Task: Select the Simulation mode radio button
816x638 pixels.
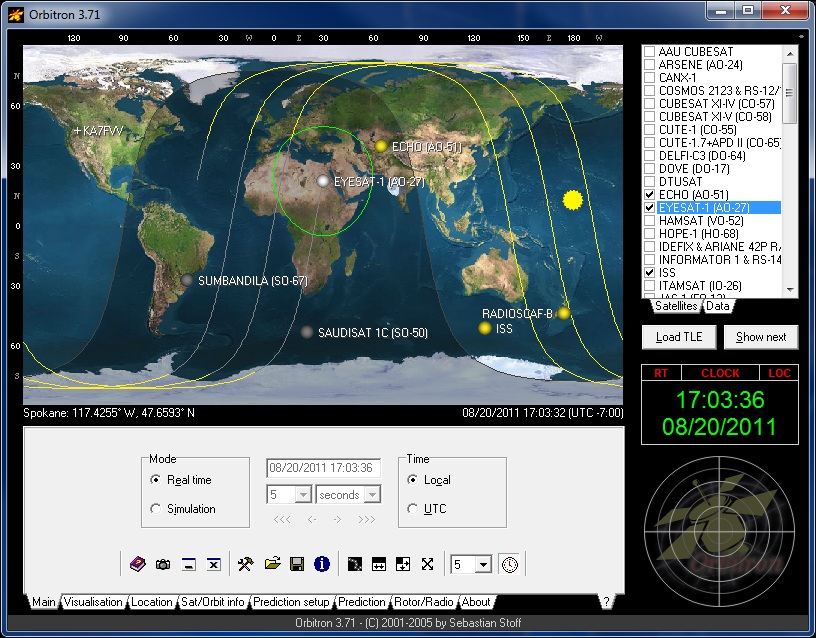Action: coord(155,509)
